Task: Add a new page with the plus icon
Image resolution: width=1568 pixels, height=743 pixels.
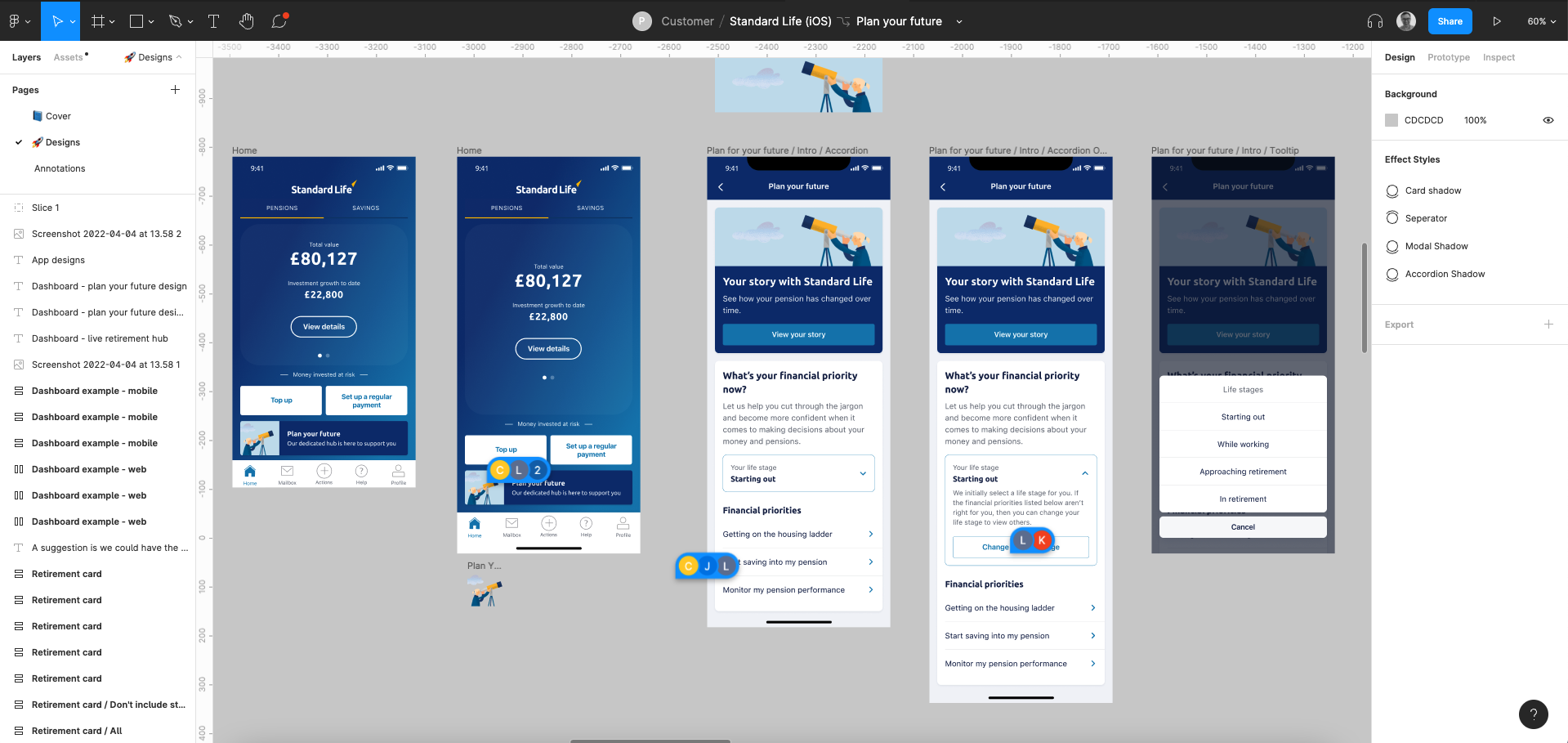Action: [175, 90]
